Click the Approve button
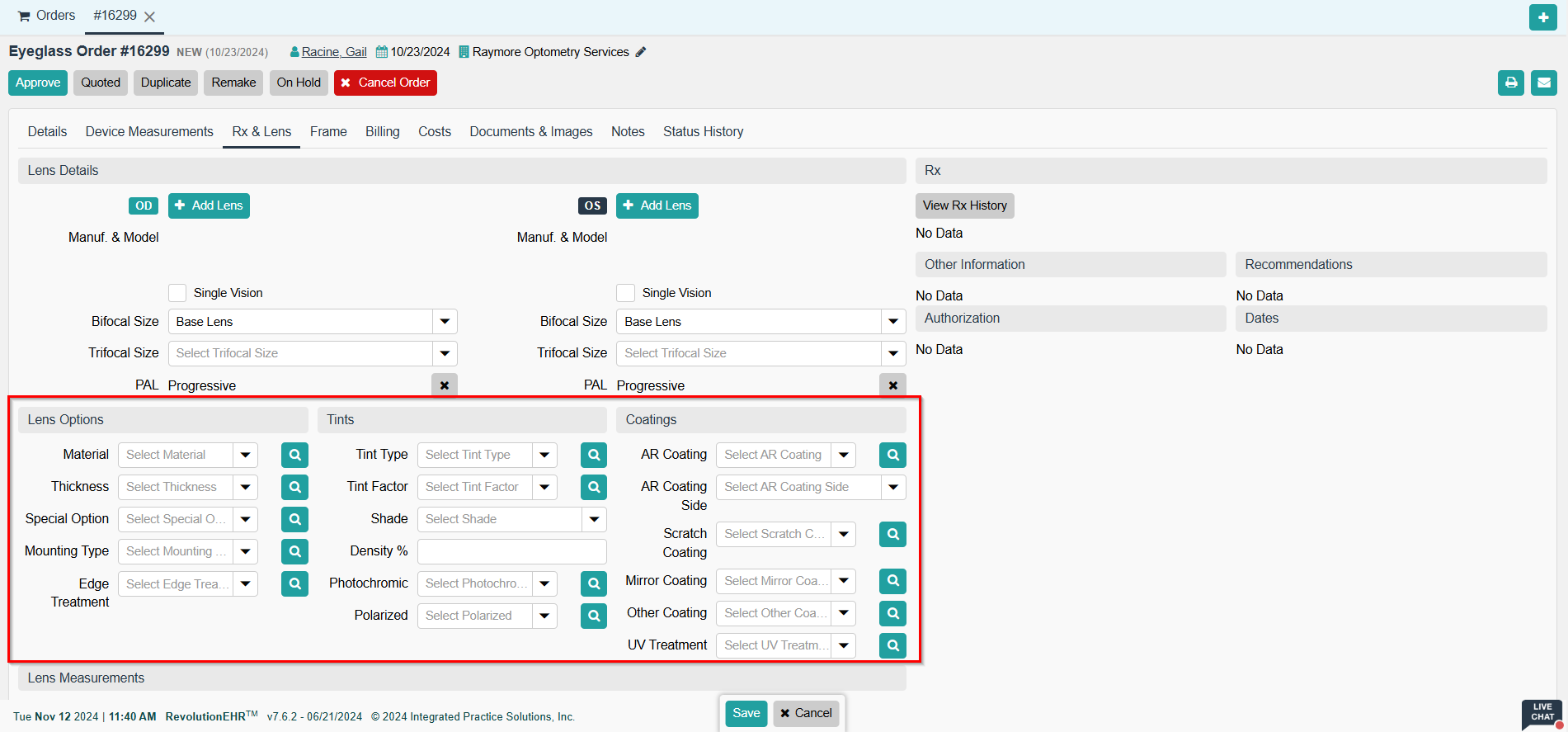Image resolution: width=1568 pixels, height=732 pixels. [38, 83]
